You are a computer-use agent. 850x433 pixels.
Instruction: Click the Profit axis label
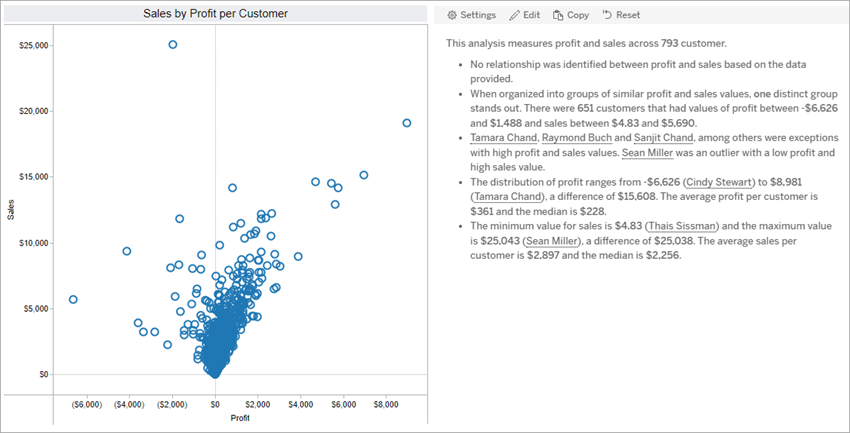240,417
